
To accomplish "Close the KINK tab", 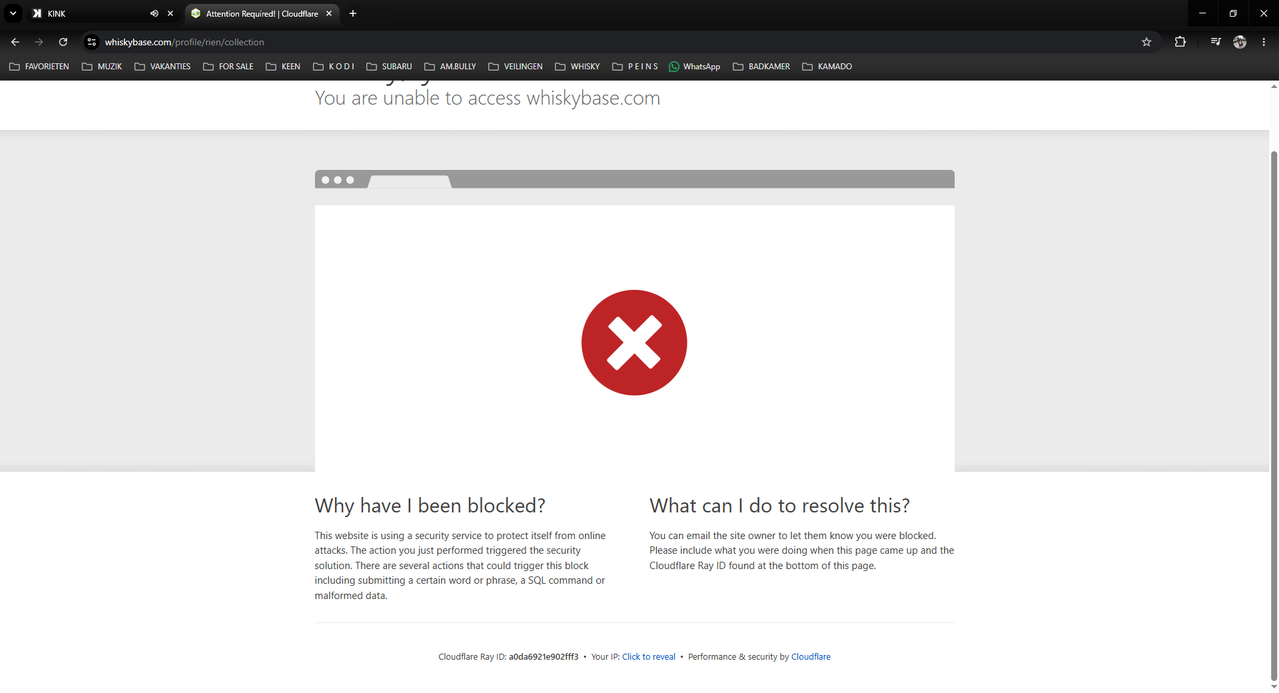I will pyautogui.click(x=170, y=14).
